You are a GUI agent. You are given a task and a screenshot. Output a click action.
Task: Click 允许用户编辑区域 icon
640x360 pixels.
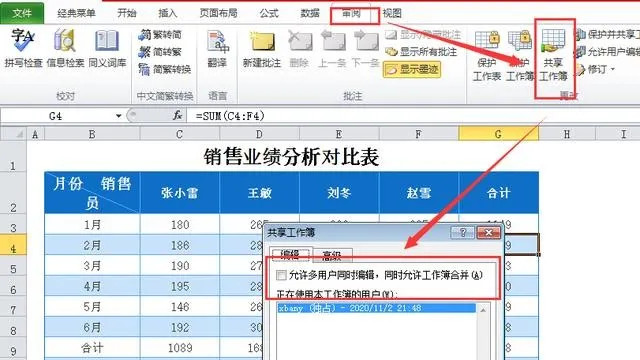581,52
